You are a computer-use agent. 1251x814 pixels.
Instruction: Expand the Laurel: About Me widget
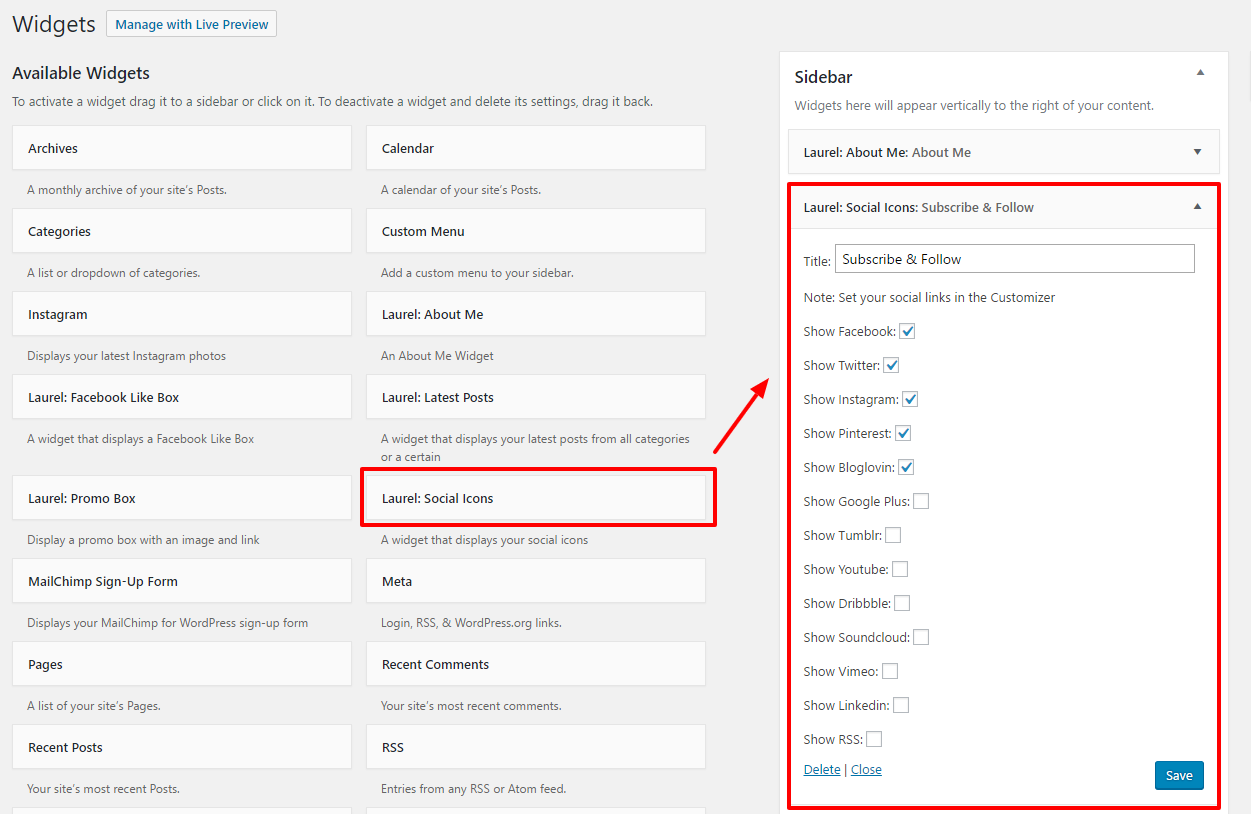[x=1197, y=152]
